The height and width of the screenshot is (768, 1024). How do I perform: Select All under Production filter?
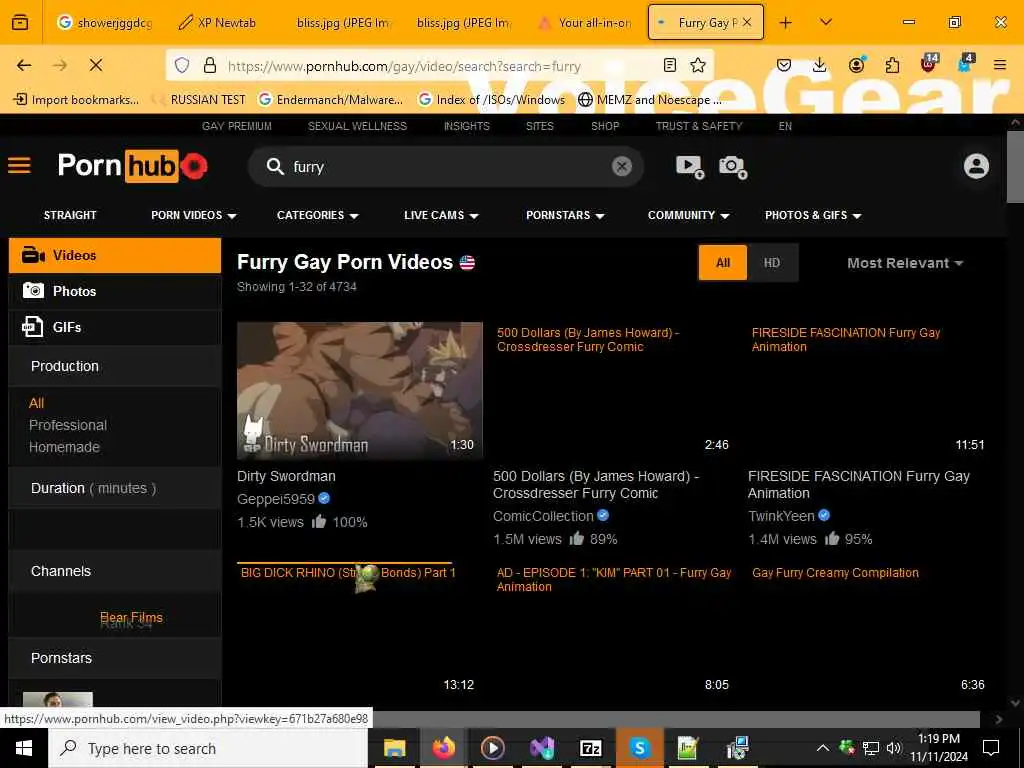click(x=37, y=403)
